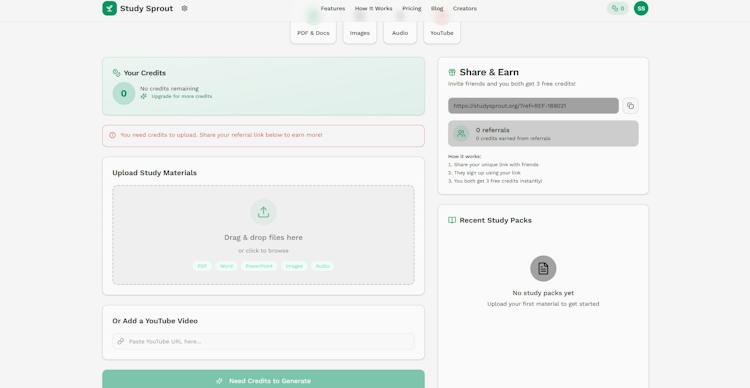The height and width of the screenshot is (388, 750).
Task: Click the people icon in referrals card
Action: [x=461, y=133]
